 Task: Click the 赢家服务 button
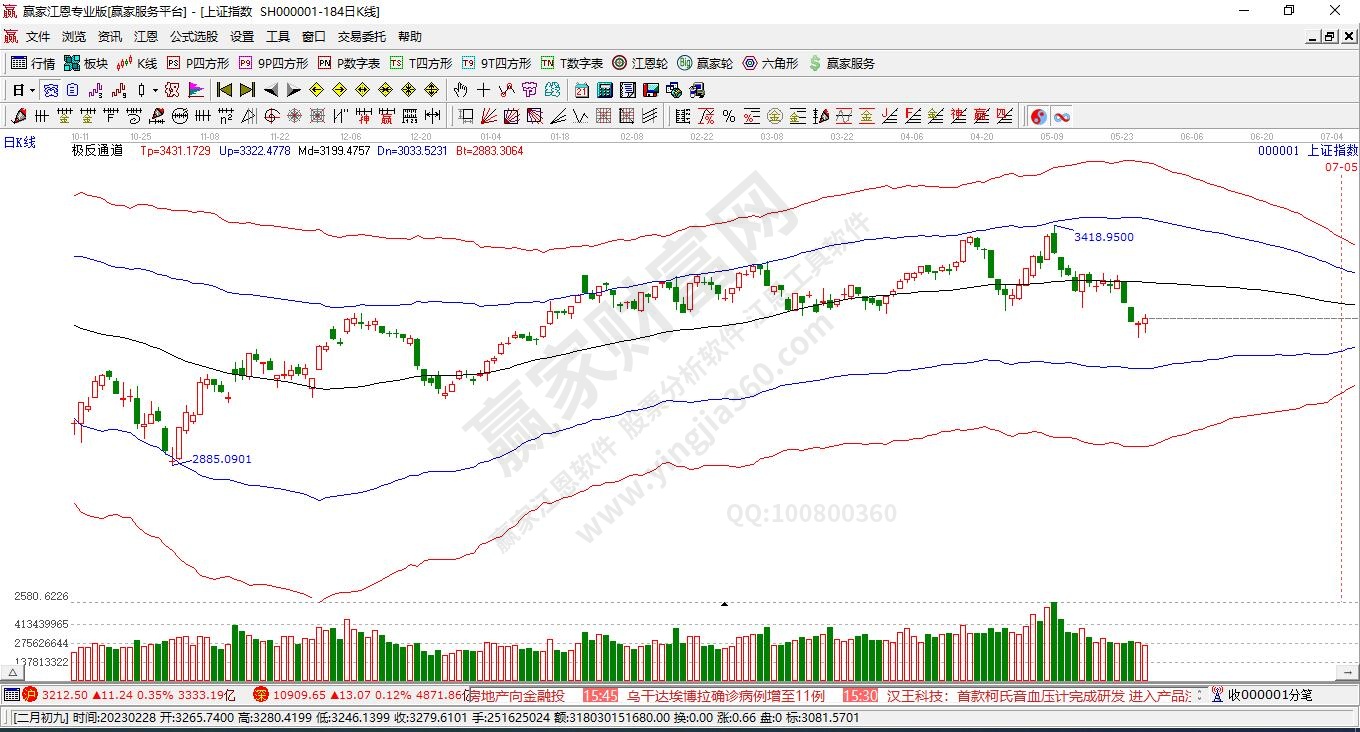click(x=841, y=63)
